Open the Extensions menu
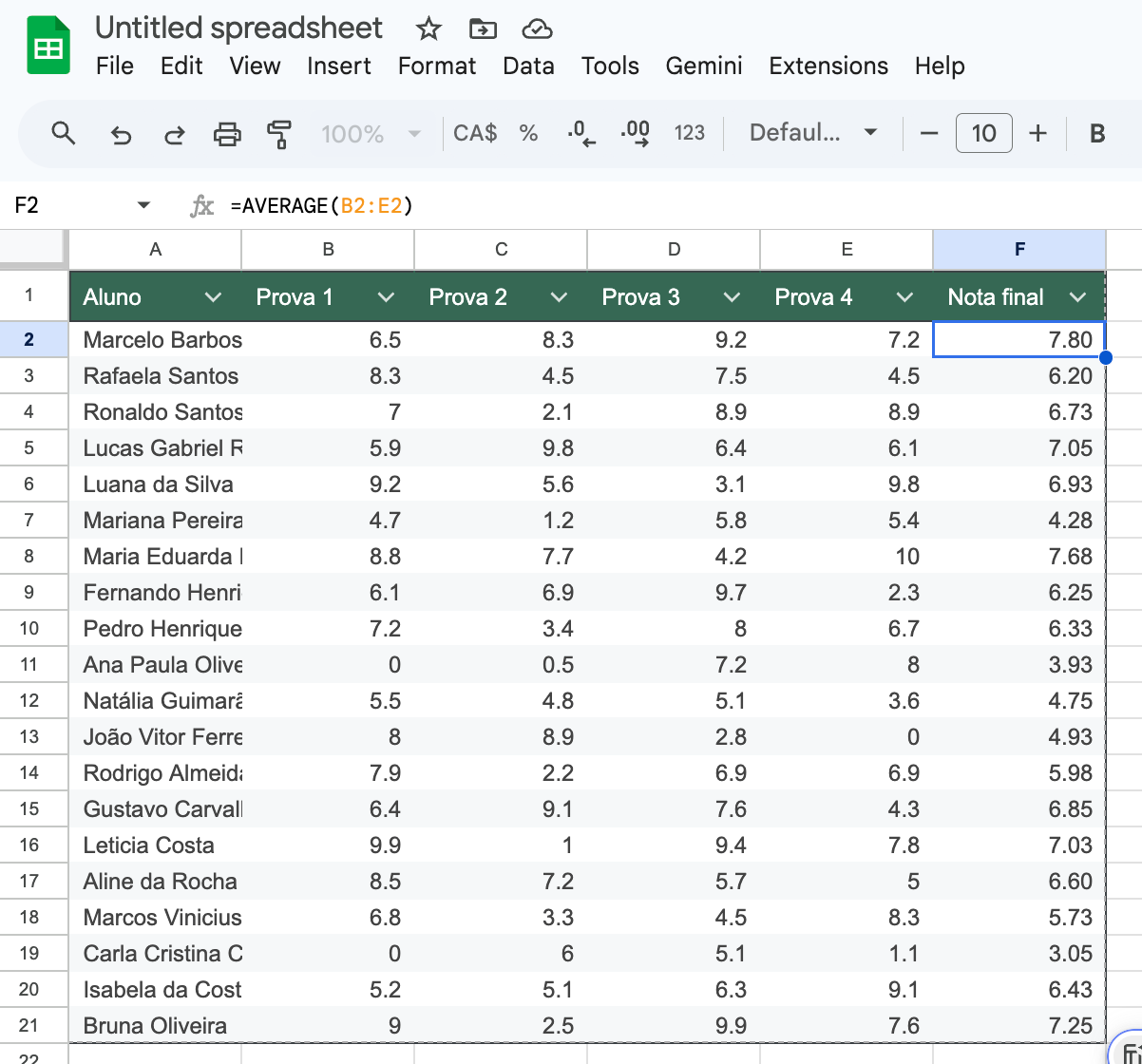1142x1064 pixels. click(x=828, y=66)
